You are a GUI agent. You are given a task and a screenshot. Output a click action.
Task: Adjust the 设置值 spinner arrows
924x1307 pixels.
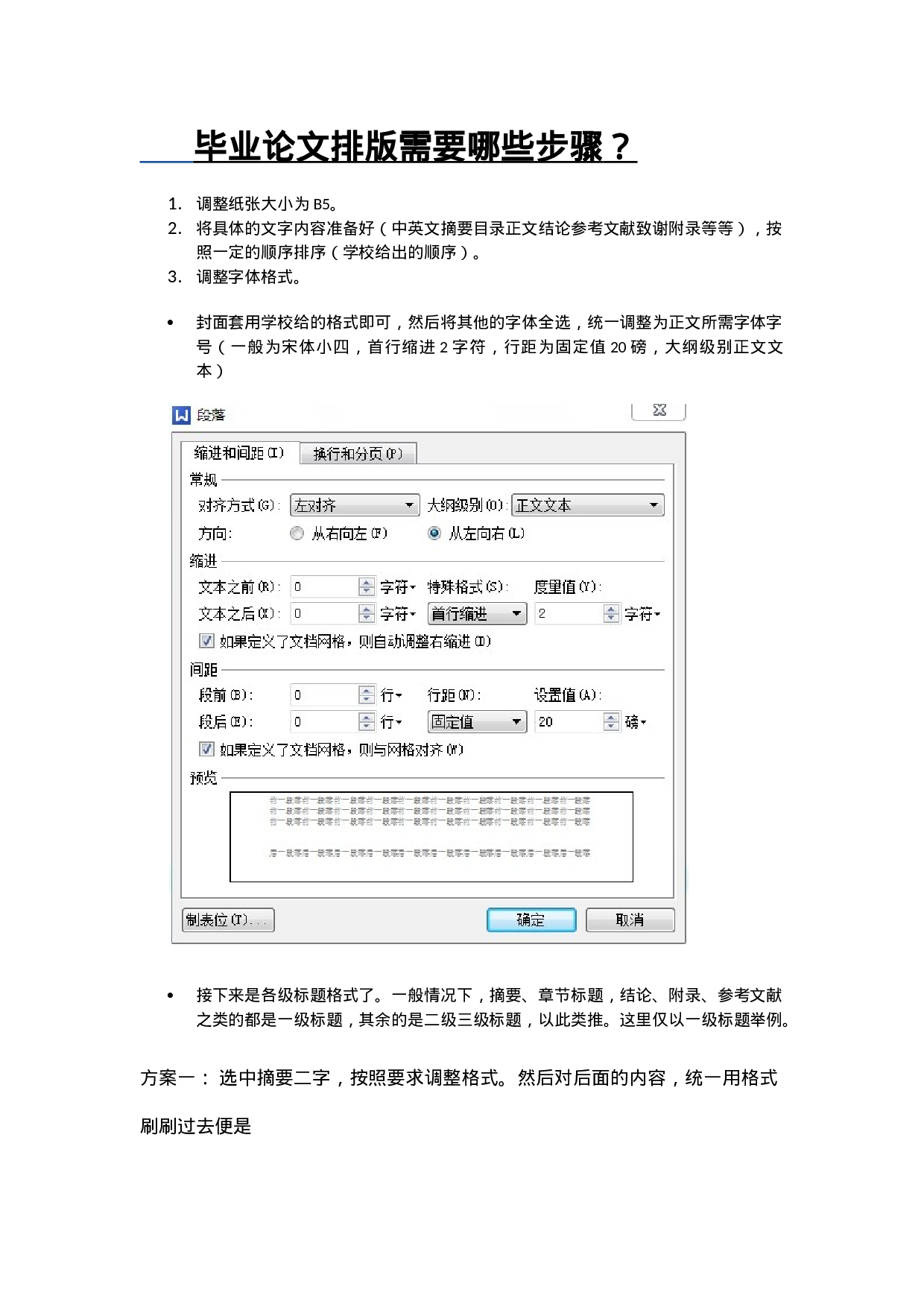tap(611, 722)
